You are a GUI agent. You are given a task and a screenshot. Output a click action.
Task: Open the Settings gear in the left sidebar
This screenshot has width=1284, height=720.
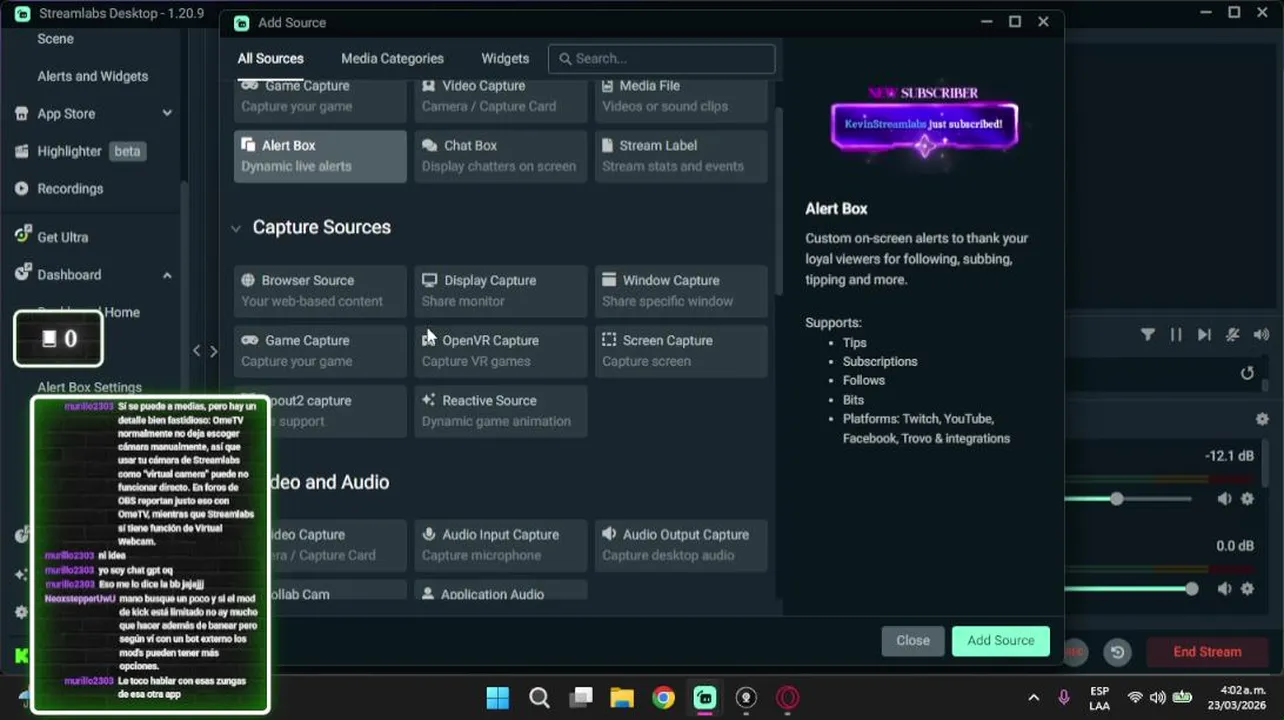pyautogui.click(x=21, y=612)
